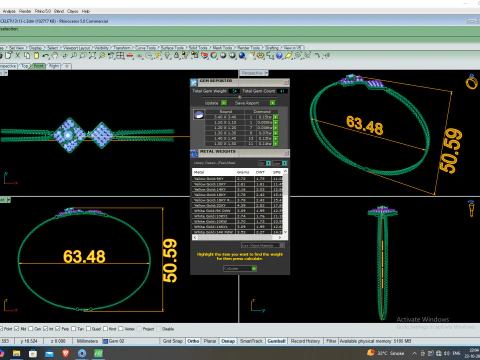The image size is (480, 360).
Task: Toggle the Mid osnap checkbox
Action: pyautogui.click(x=17, y=329)
